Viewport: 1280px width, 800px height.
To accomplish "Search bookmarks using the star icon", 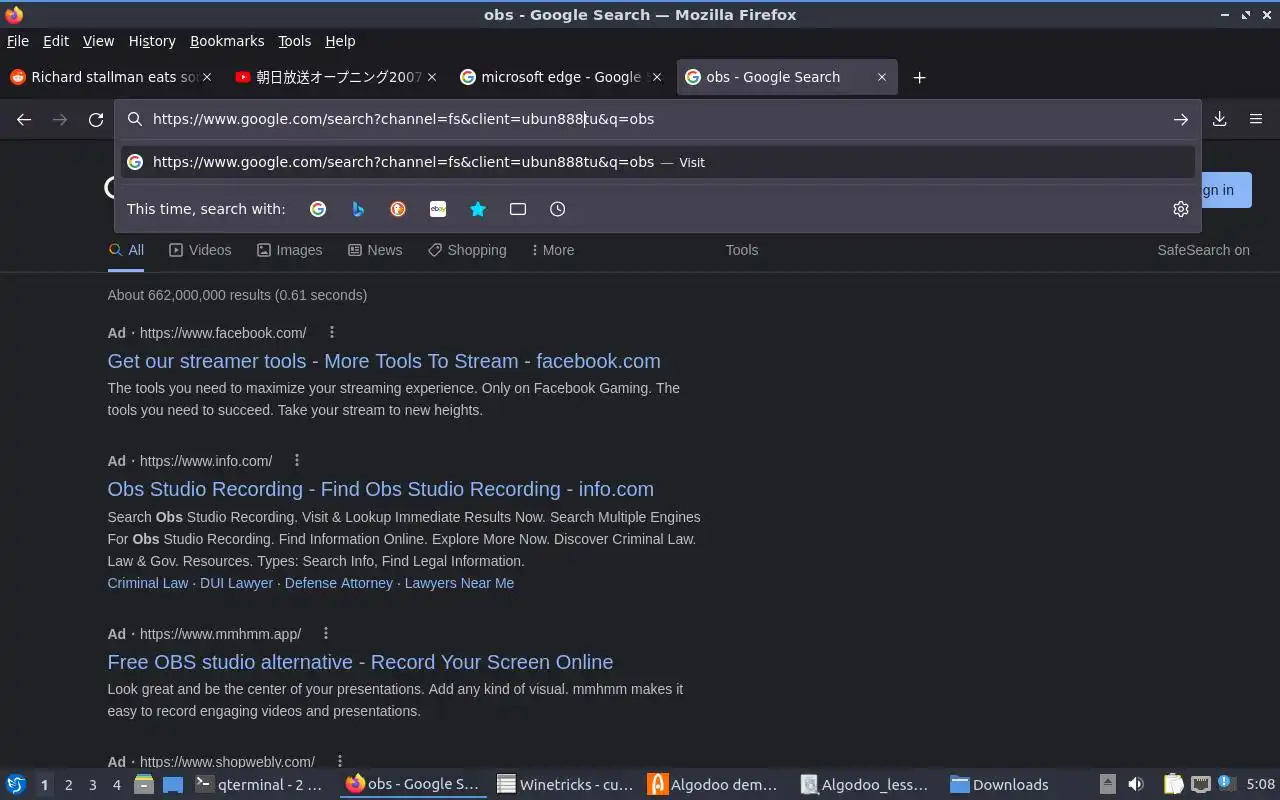I will coord(478,209).
